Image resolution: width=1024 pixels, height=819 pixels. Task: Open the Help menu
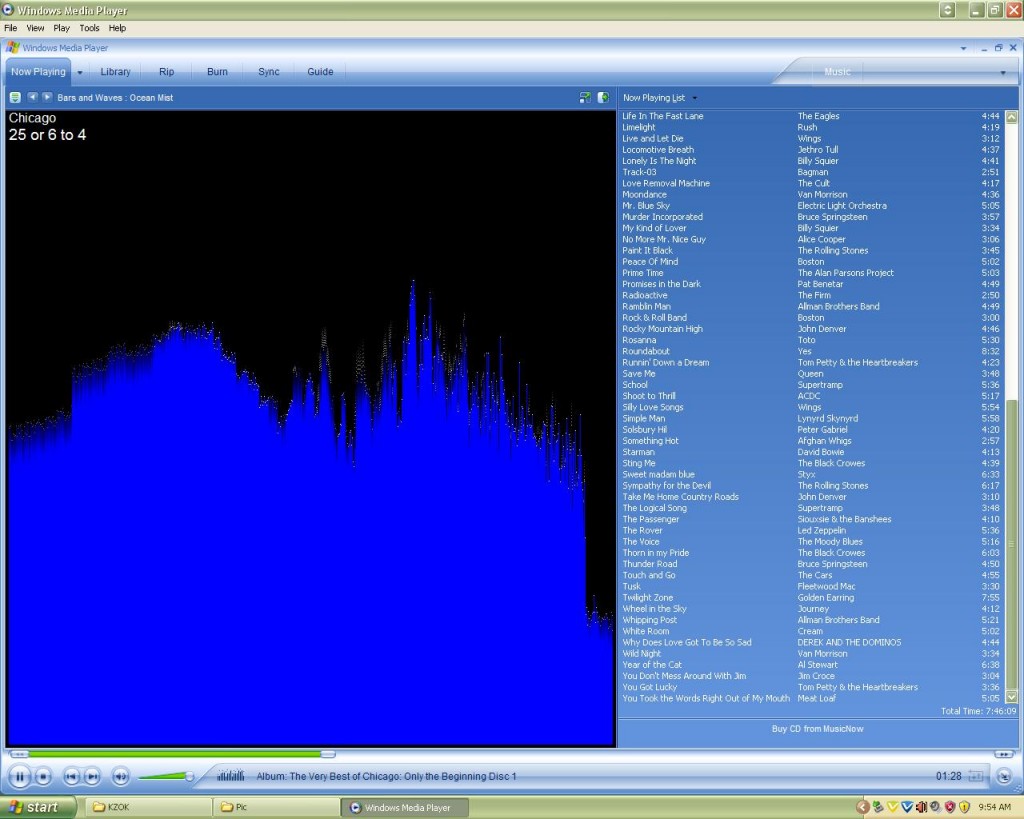(x=118, y=28)
